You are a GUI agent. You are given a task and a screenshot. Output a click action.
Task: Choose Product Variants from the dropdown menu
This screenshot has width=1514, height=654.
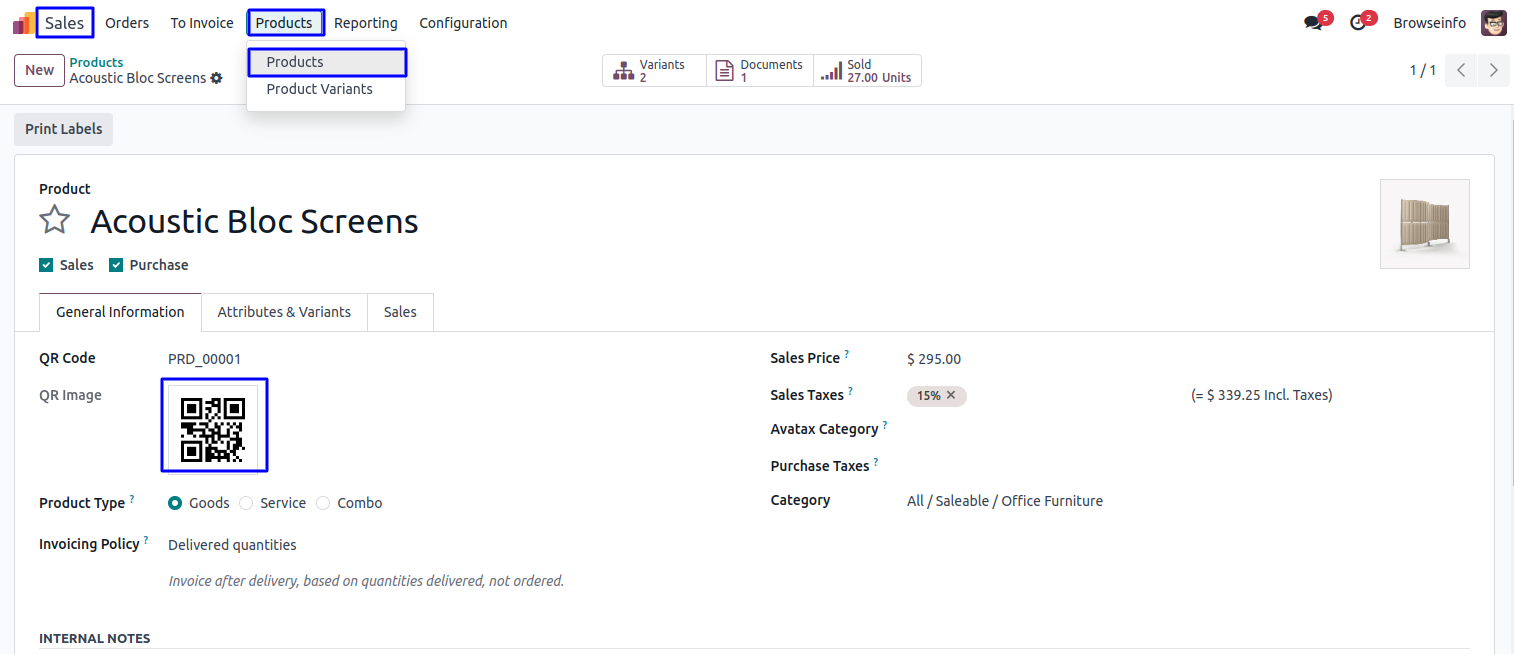coord(319,89)
